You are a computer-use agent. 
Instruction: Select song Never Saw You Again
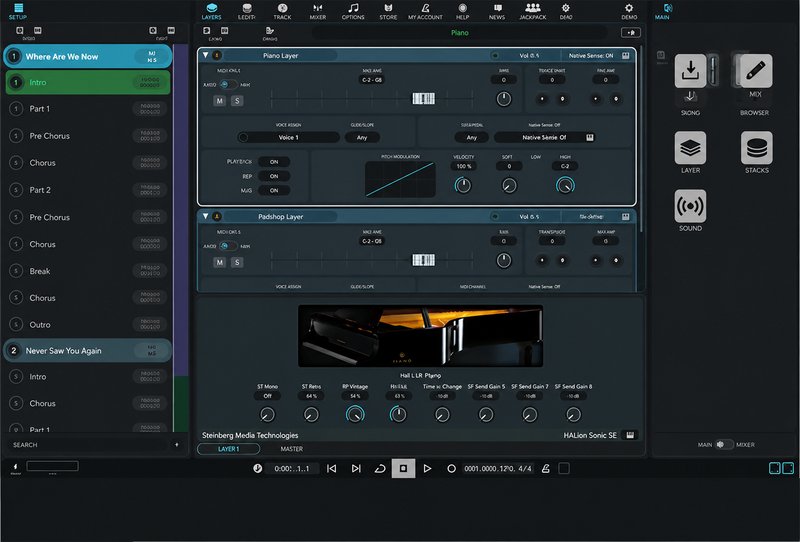click(x=88, y=351)
